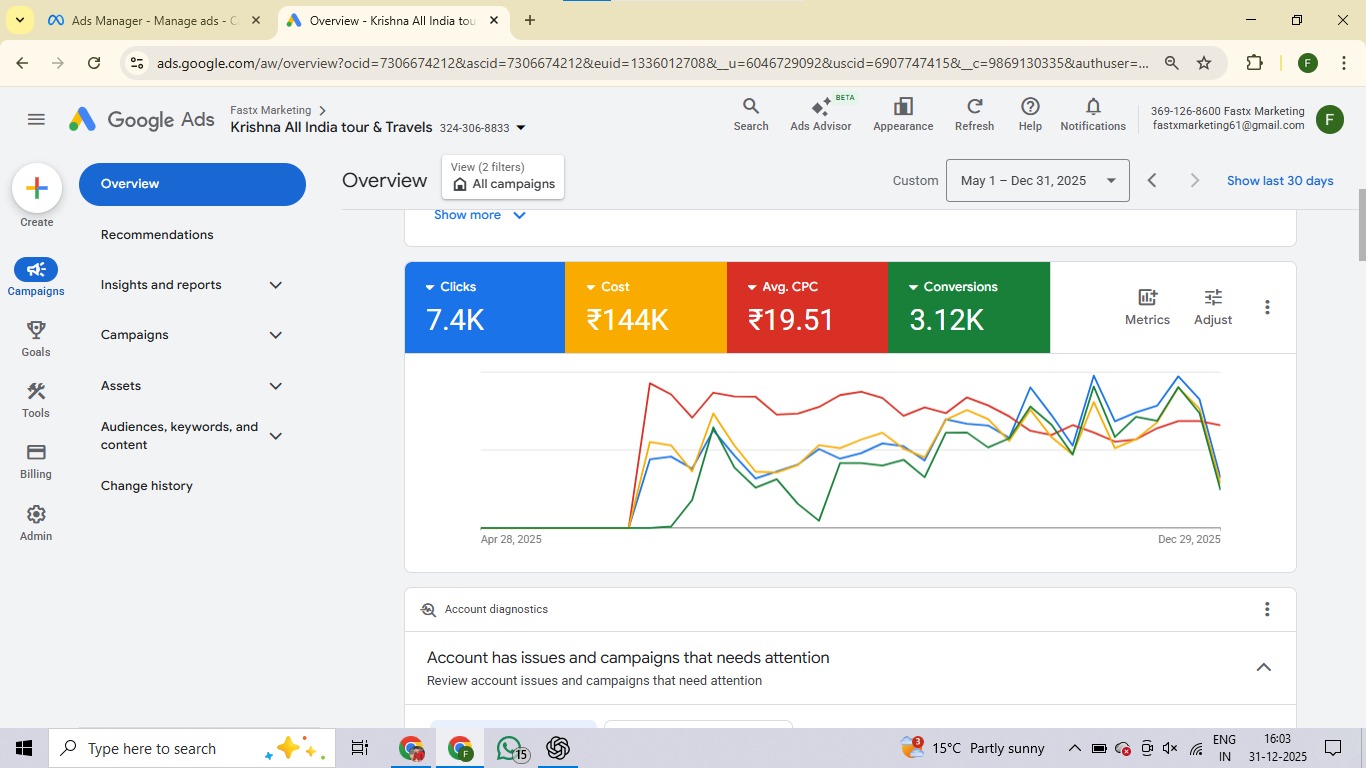
Task: Go to Billing in the sidebar
Action: (36, 461)
